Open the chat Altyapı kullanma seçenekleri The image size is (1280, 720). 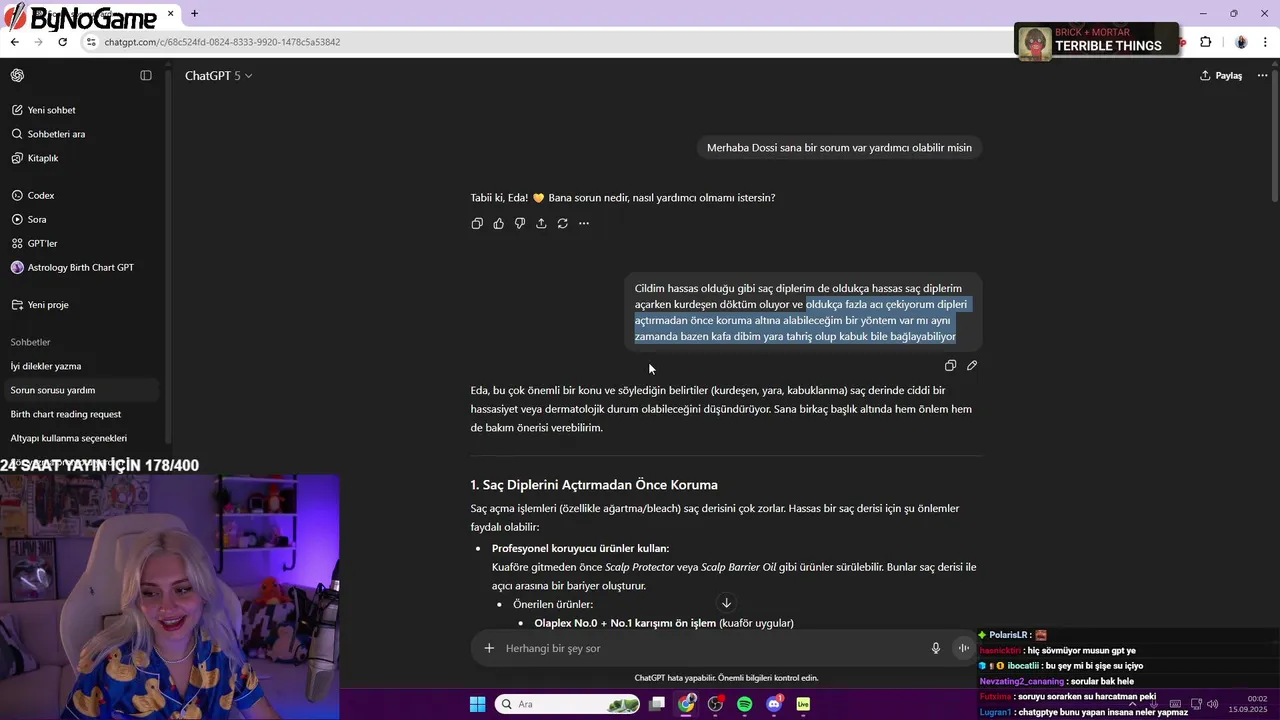tap(80, 438)
